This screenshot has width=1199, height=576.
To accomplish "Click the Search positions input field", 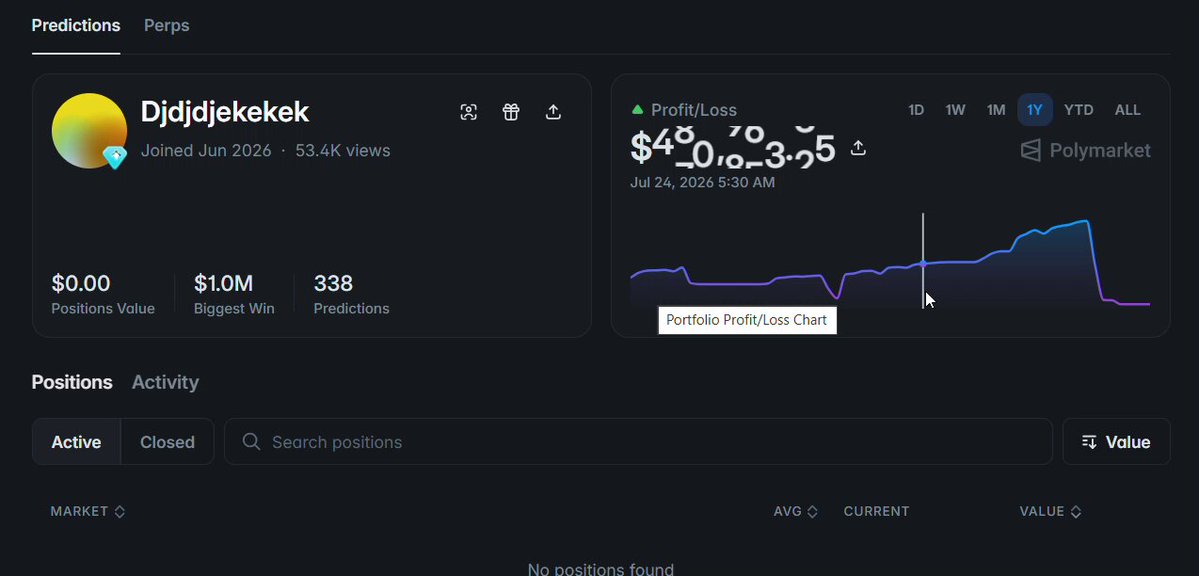I will [638, 441].
